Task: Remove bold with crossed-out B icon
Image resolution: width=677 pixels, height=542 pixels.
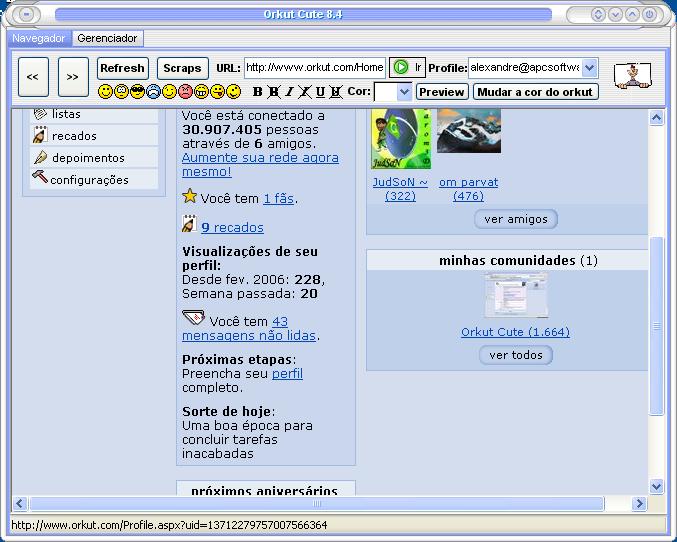Action: click(273, 92)
